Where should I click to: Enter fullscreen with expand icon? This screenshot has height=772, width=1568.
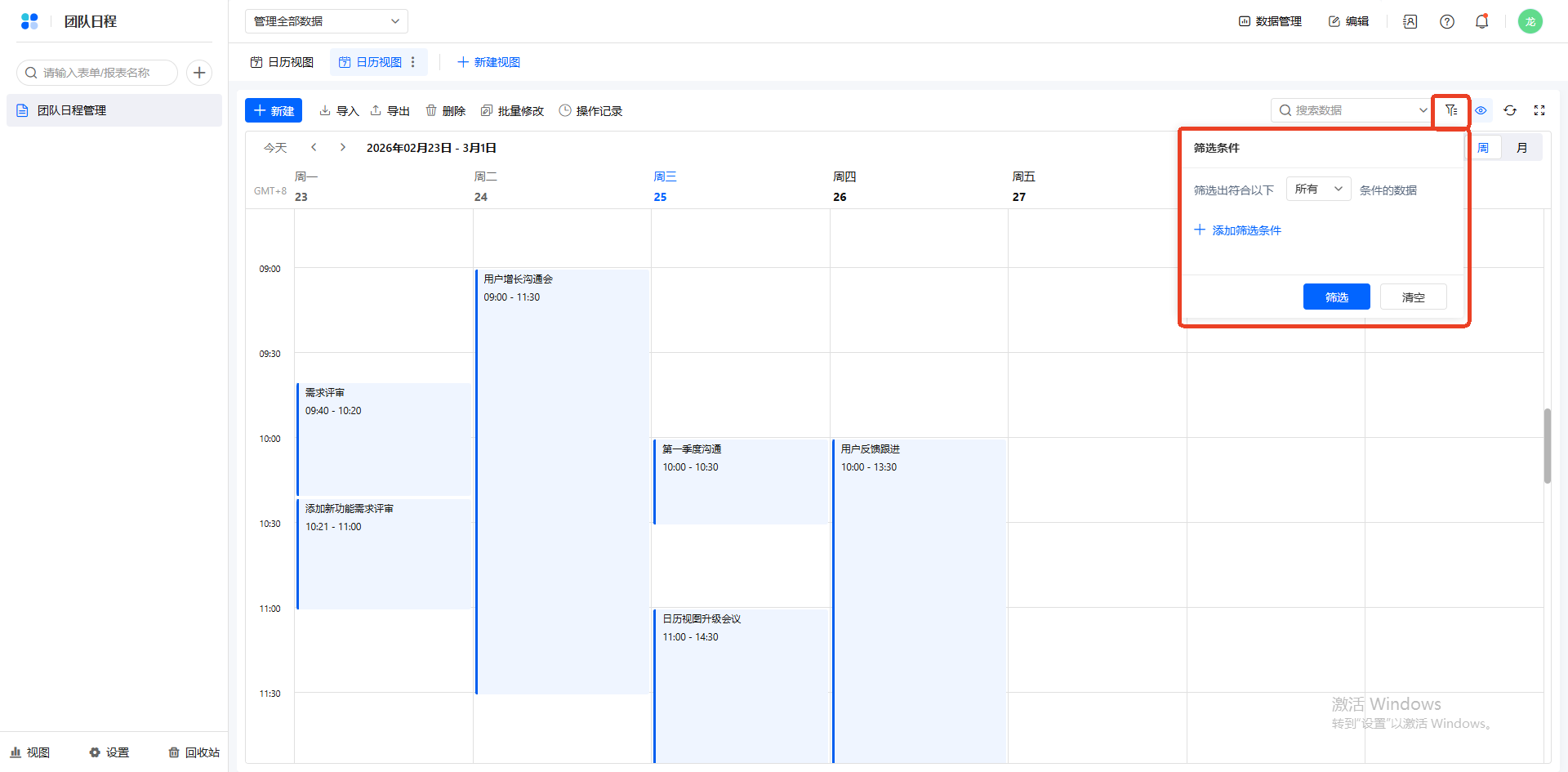pos(1539,110)
